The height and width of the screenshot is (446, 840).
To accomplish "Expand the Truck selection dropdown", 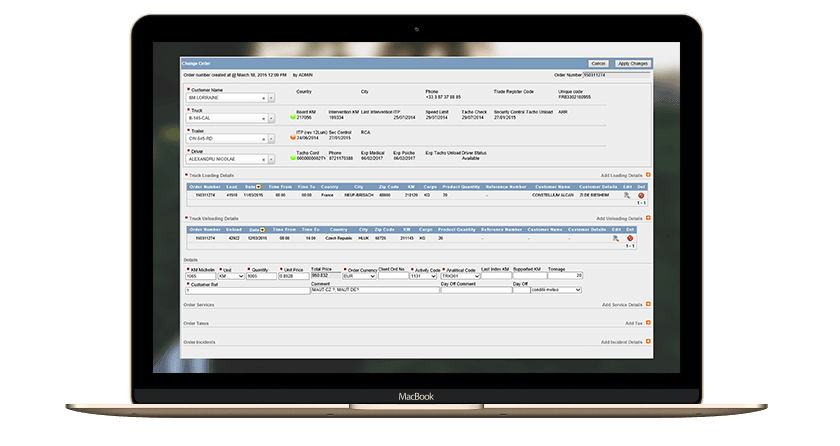I will click(272, 118).
